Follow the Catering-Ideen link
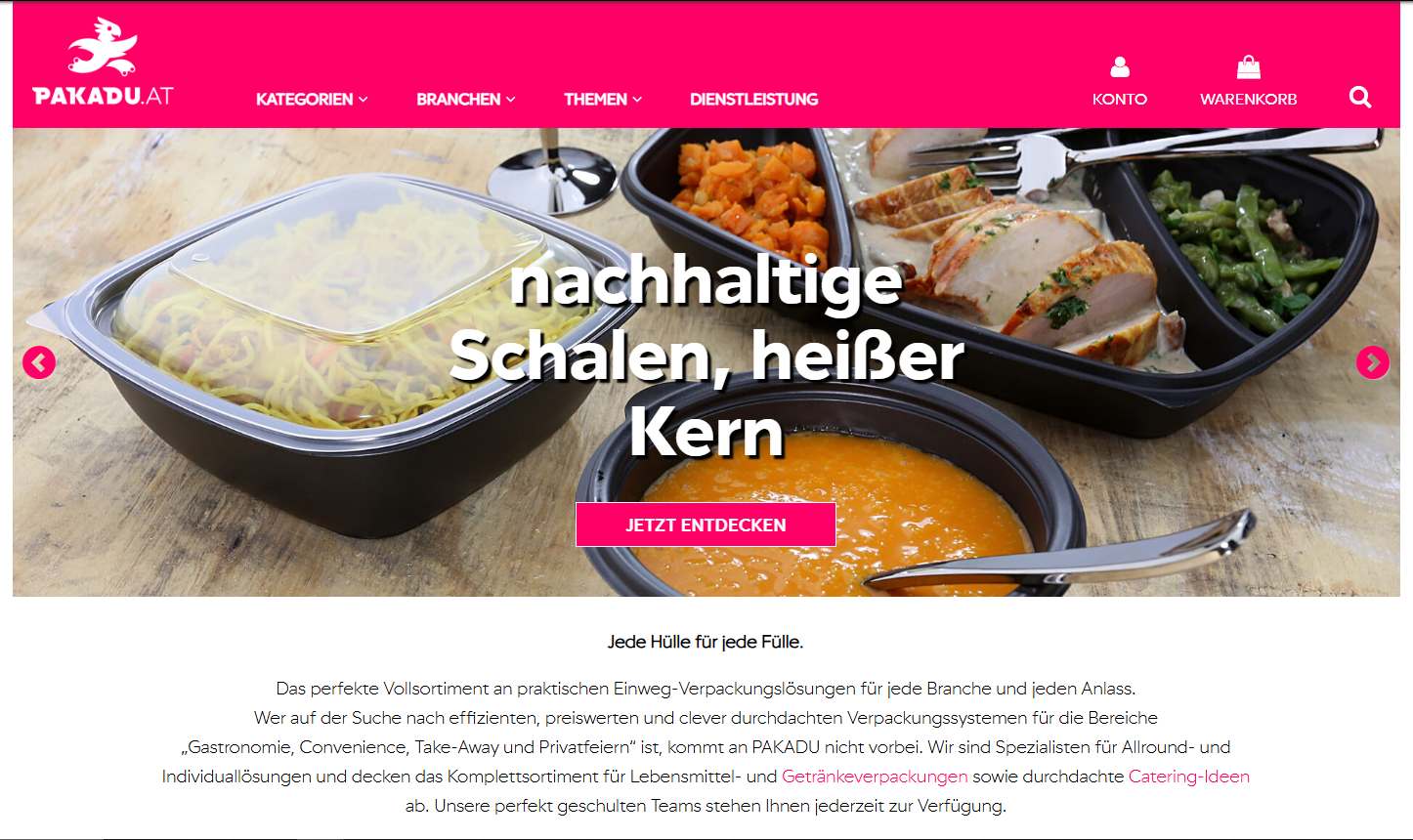Viewport: 1413px width, 840px height. pos(1189,777)
